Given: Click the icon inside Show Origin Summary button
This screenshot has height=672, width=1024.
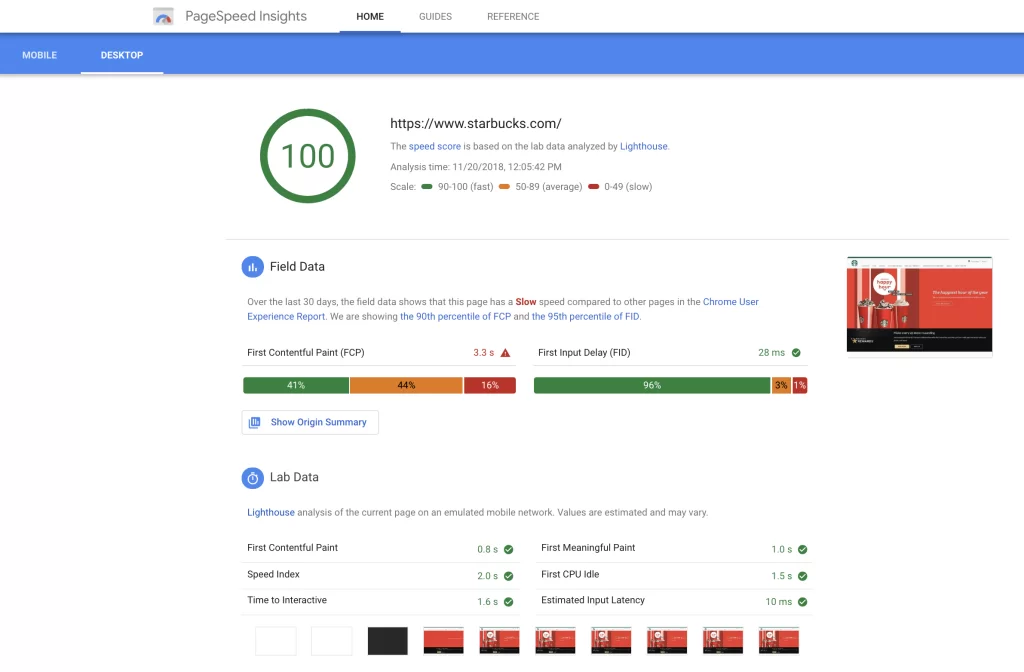Looking at the screenshot, I should click(x=255, y=423).
